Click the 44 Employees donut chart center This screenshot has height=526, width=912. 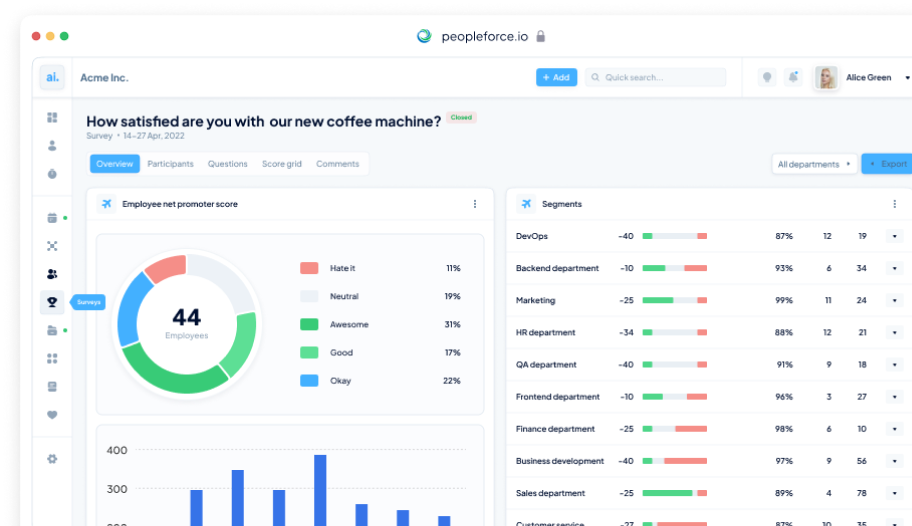[187, 323]
